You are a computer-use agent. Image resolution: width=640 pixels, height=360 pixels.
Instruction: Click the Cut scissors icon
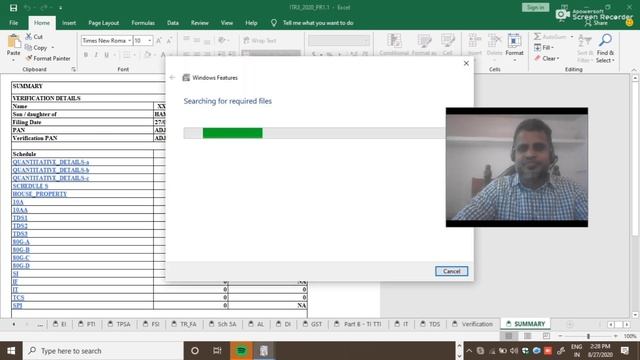tap(29, 37)
